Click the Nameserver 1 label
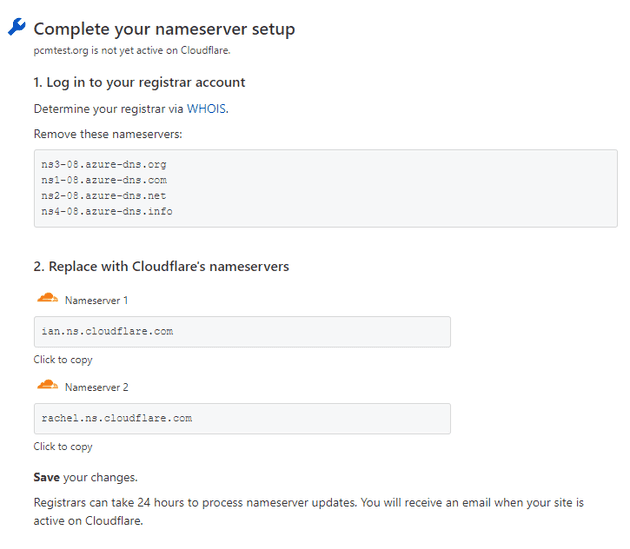 coord(96,300)
